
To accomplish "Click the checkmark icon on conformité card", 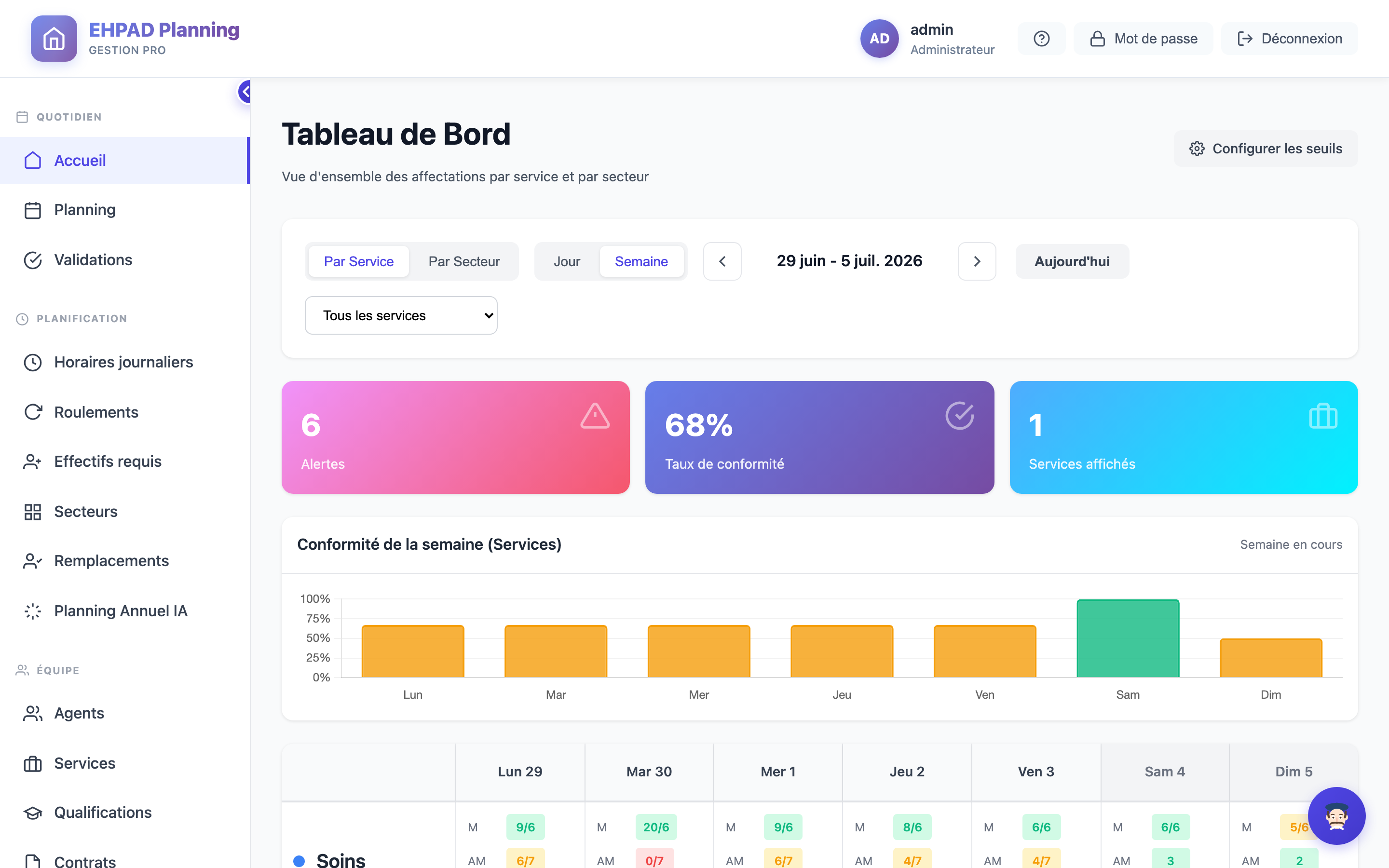I will pos(960,416).
